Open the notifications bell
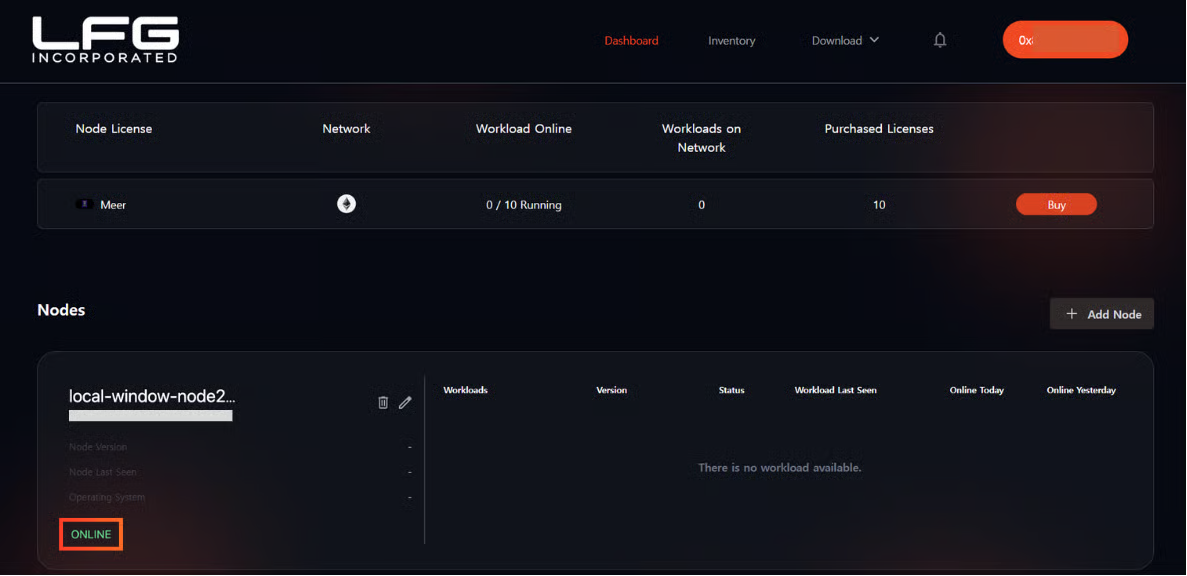The image size is (1187, 576). (940, 40)
